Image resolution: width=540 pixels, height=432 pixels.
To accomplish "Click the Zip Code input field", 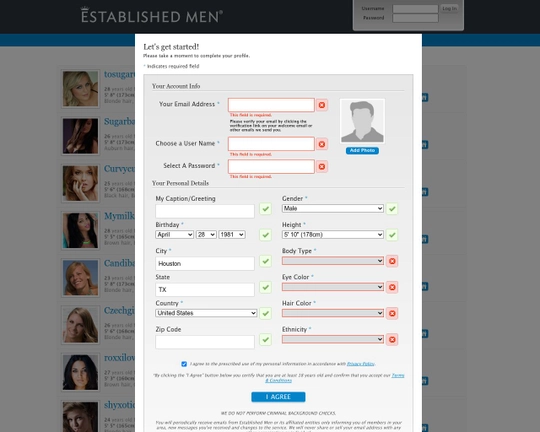I will tap(205, 342).
